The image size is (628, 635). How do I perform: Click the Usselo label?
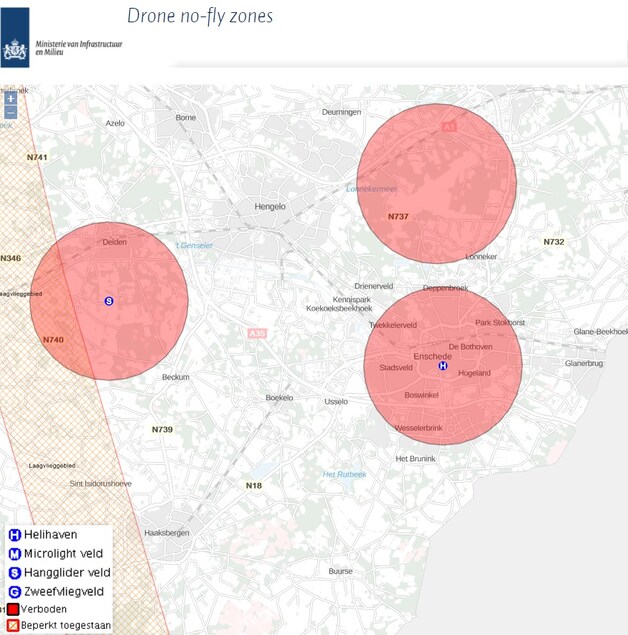(336, 402)
